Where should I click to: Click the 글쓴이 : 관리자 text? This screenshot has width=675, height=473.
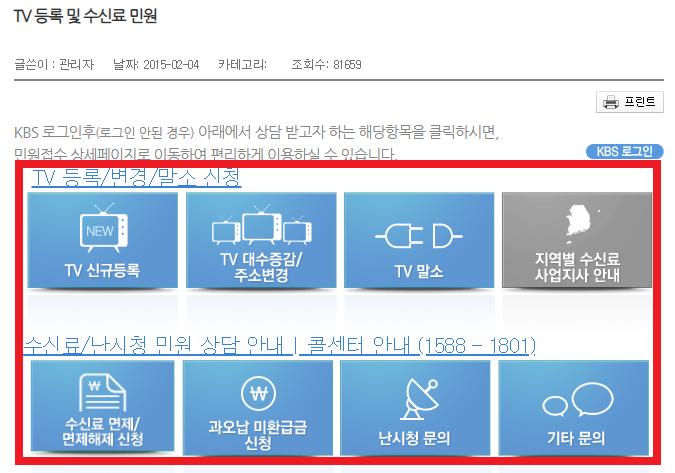pos(54,65)
